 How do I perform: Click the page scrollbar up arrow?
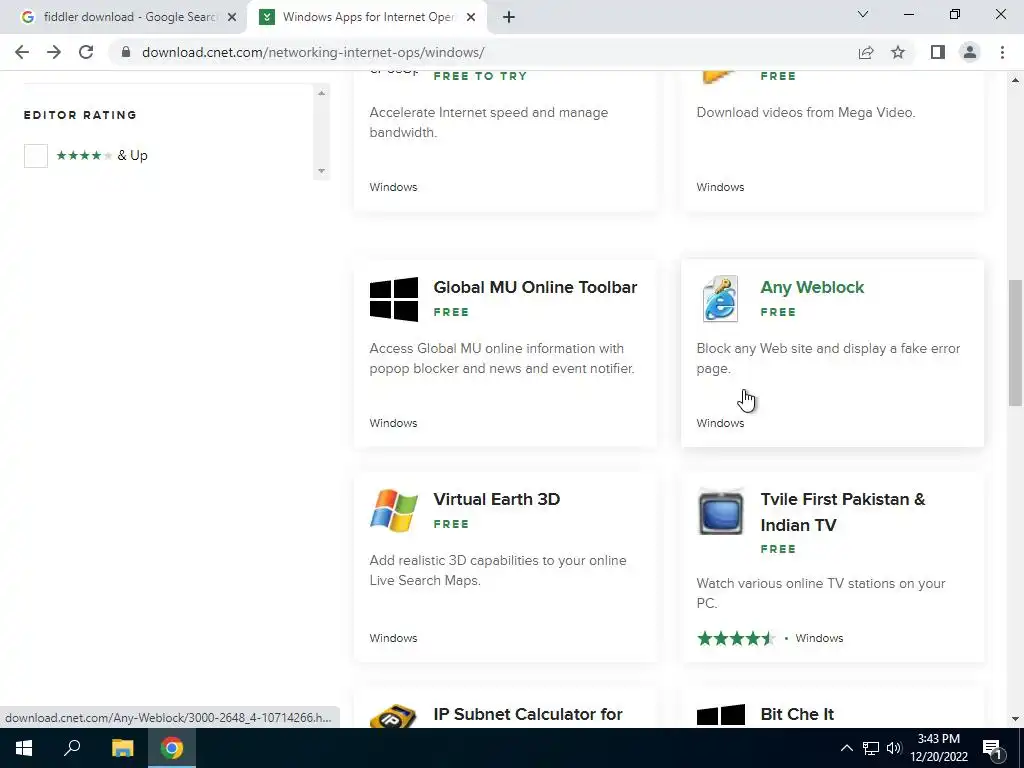click(1016, 80)
